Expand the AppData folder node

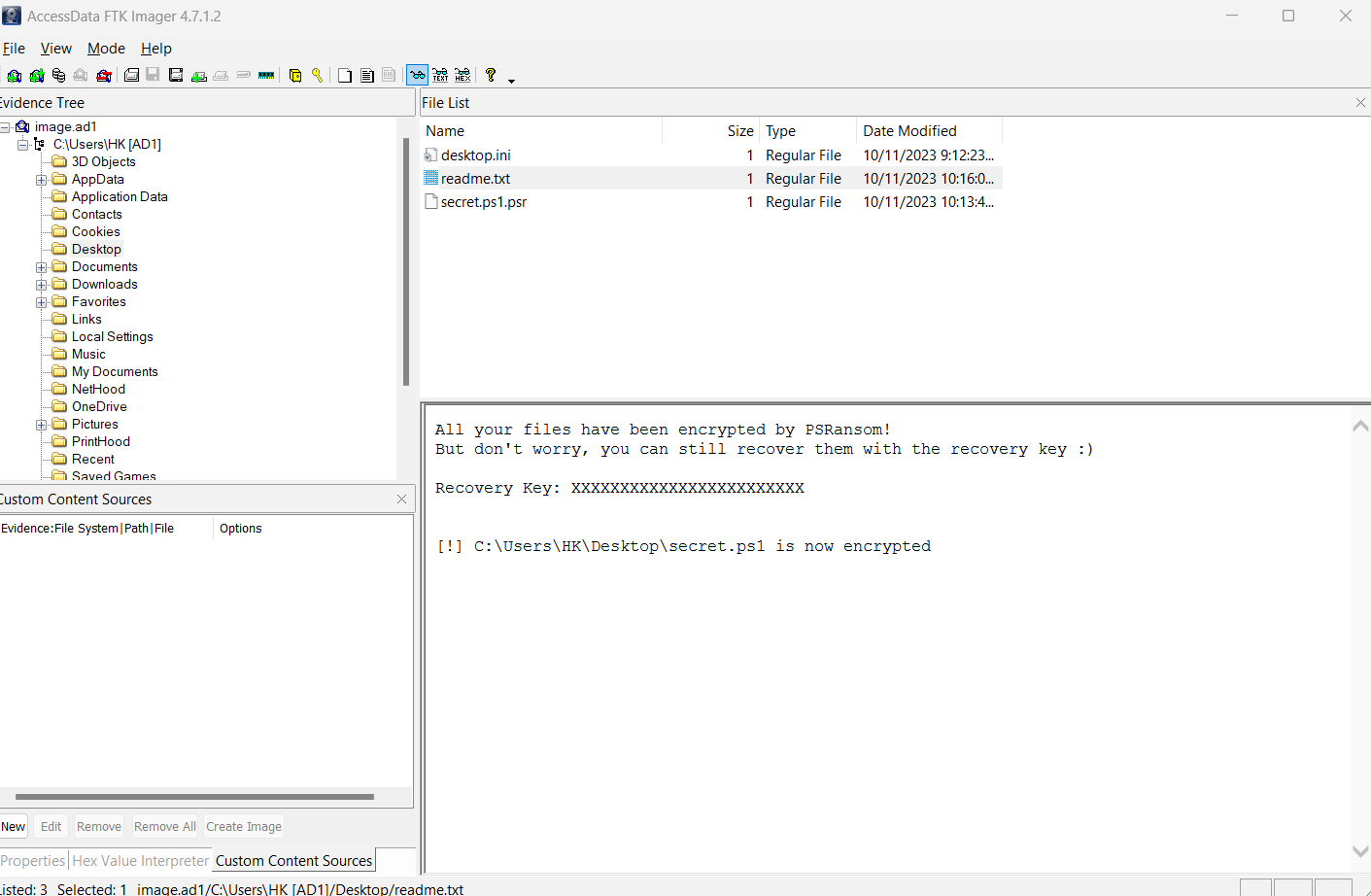pos(41,180)
